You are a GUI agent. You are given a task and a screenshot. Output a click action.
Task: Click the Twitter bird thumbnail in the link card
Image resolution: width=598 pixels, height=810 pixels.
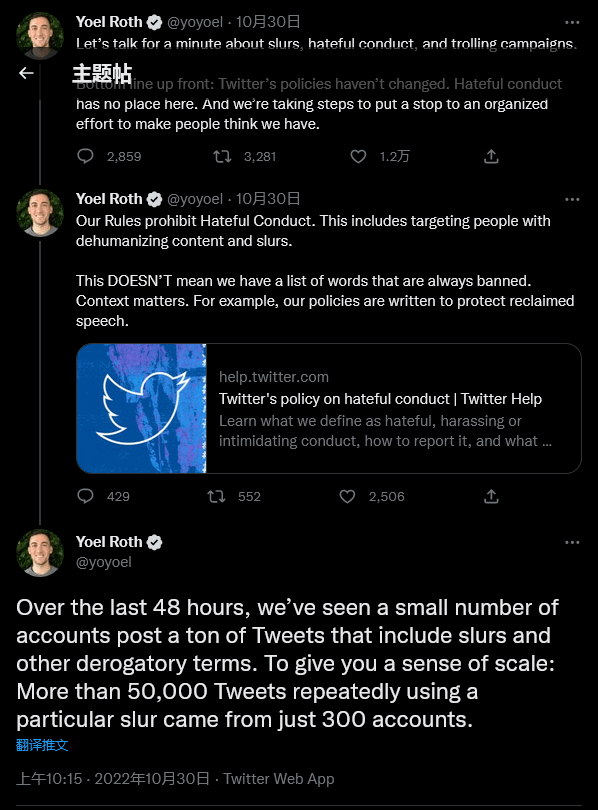[x=141, y=408]
